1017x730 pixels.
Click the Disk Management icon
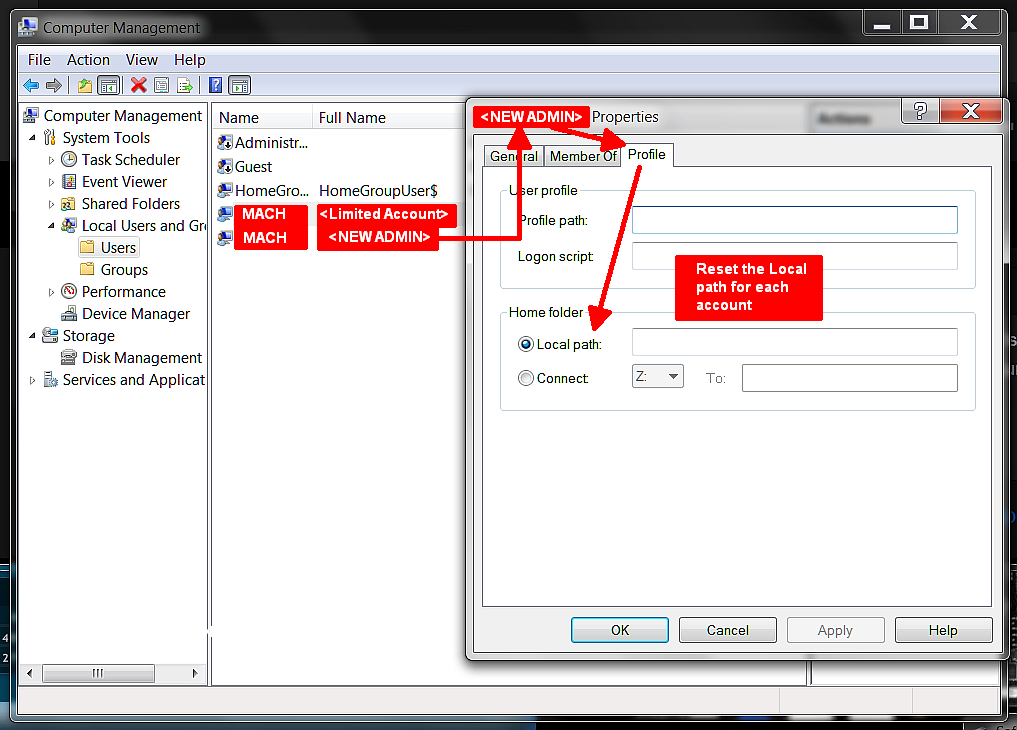coord(69,357)
